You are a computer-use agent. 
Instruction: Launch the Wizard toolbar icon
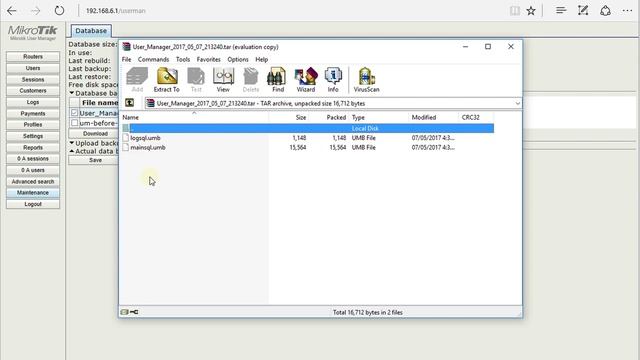(x=306, y=80)
